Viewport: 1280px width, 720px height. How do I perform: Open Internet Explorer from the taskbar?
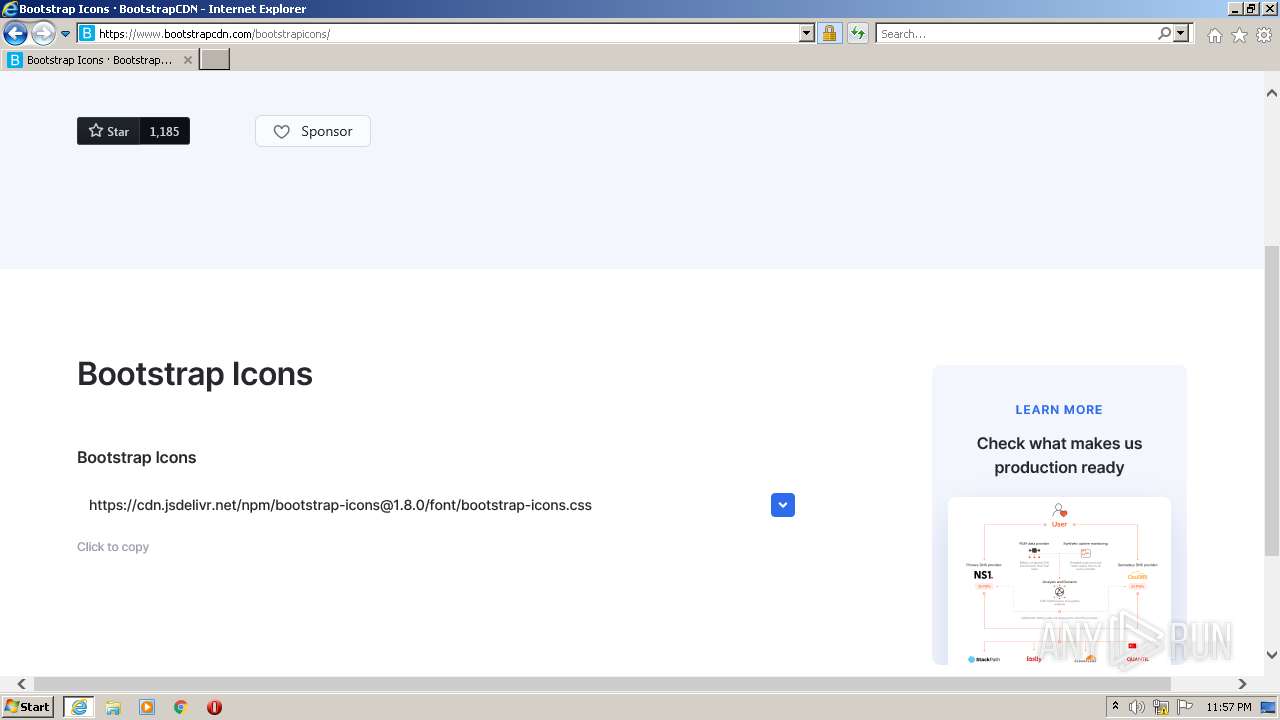click(79, 707)
